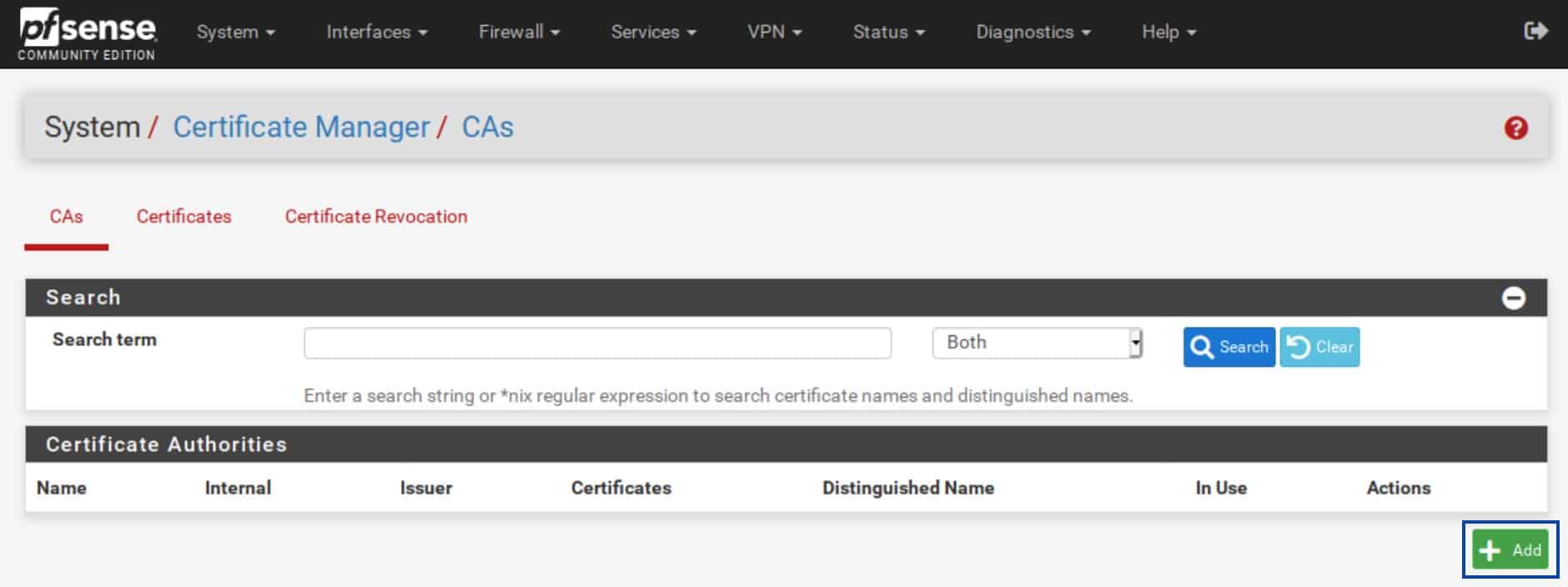Click the Distinguished Name column header
The image size is (1568, 587).
(x=907, y=488)
